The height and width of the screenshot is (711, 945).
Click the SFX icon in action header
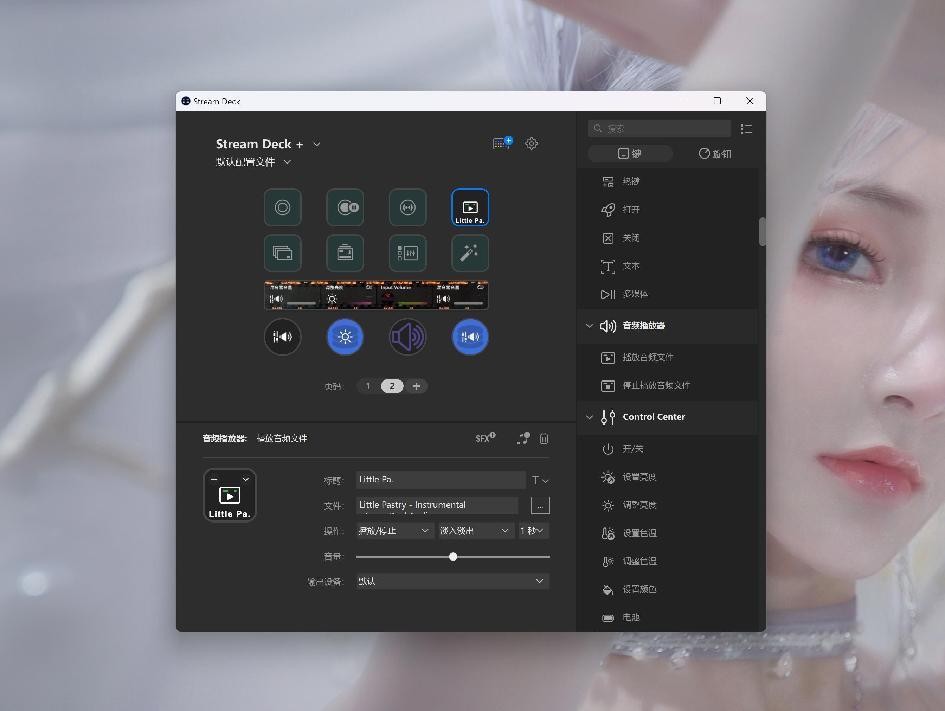pyautogui.click(x=485, y=438)
